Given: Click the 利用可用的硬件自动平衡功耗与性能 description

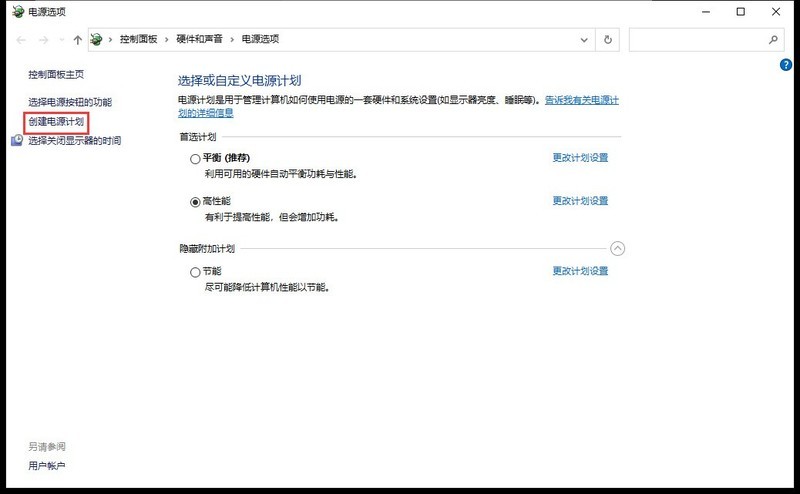Looking at the screenshot, I should 282,174.
